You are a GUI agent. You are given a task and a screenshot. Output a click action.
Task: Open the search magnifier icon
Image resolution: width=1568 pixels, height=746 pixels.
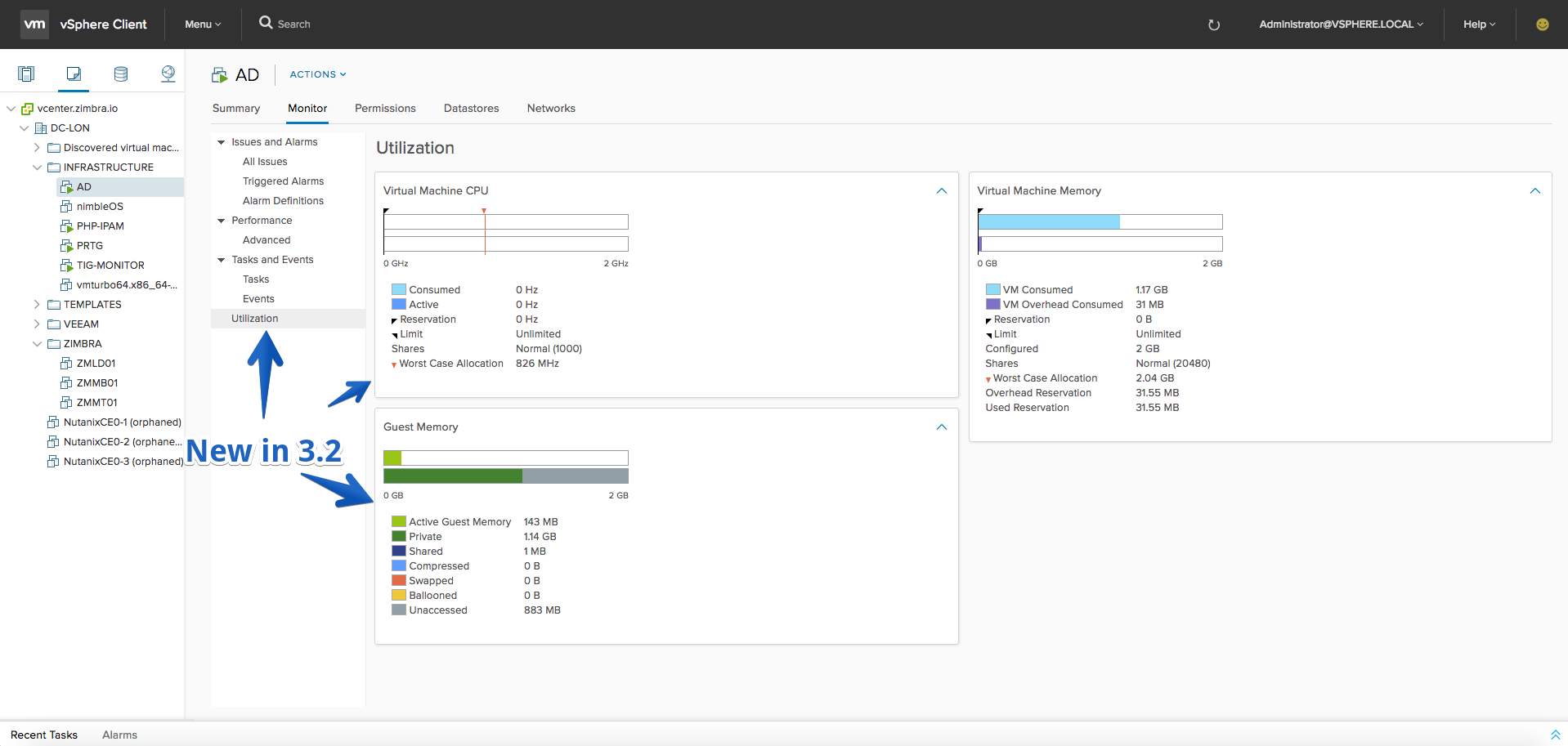(x=266, y=23)
